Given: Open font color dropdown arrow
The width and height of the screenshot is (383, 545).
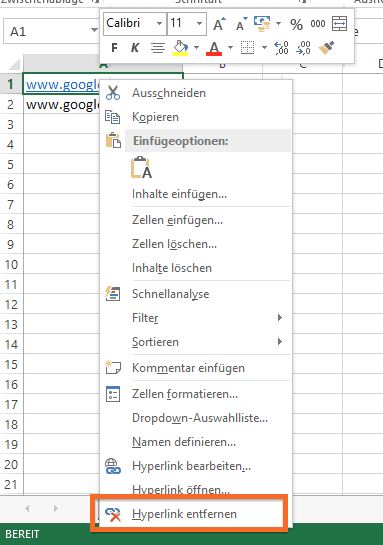Looking at the screenshot, I should click(x=230, y=48).
